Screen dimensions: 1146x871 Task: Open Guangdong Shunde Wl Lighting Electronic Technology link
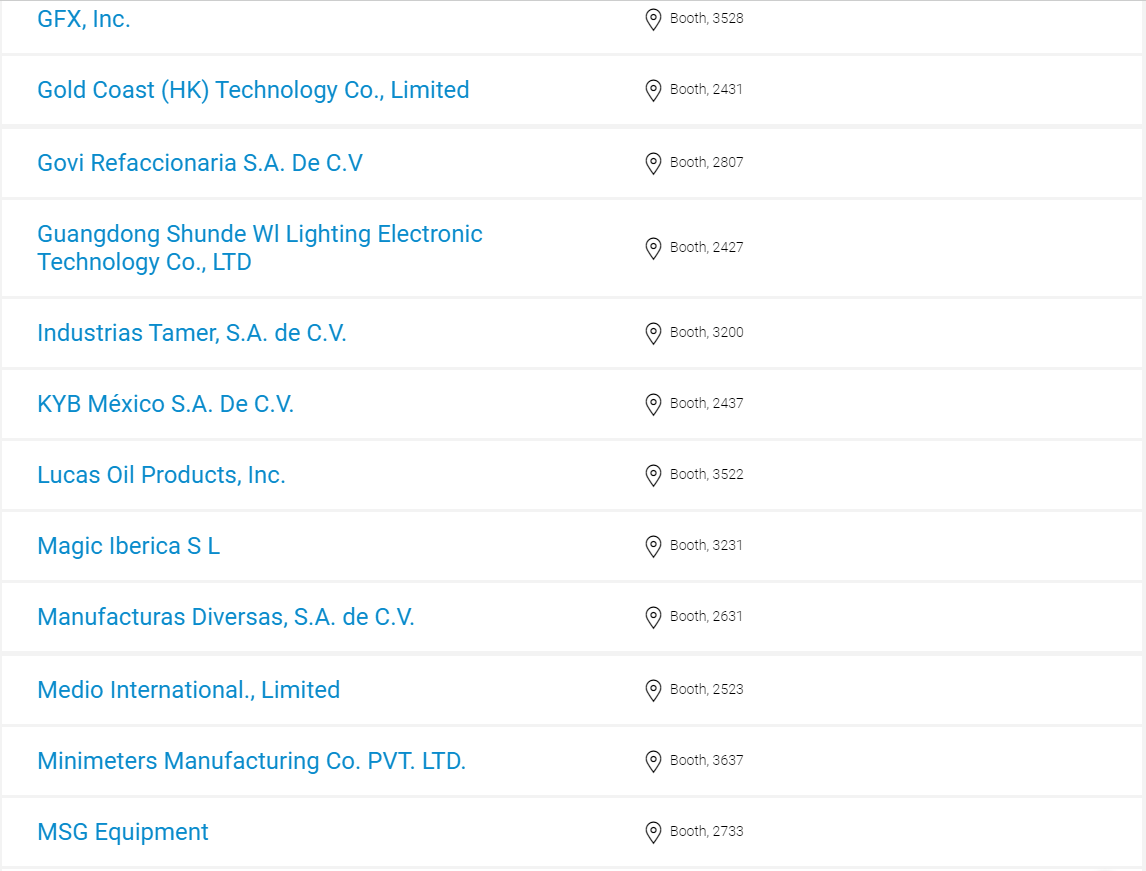coord(260,248)
